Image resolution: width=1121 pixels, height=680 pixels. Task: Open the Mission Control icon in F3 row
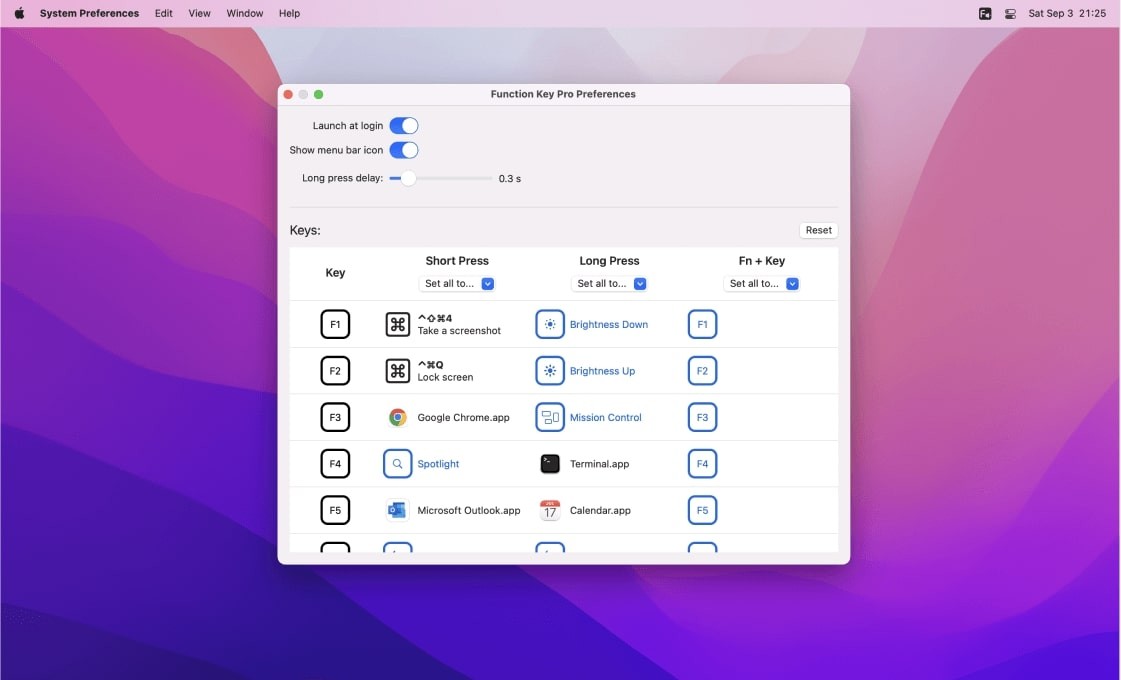click(549, 417)
